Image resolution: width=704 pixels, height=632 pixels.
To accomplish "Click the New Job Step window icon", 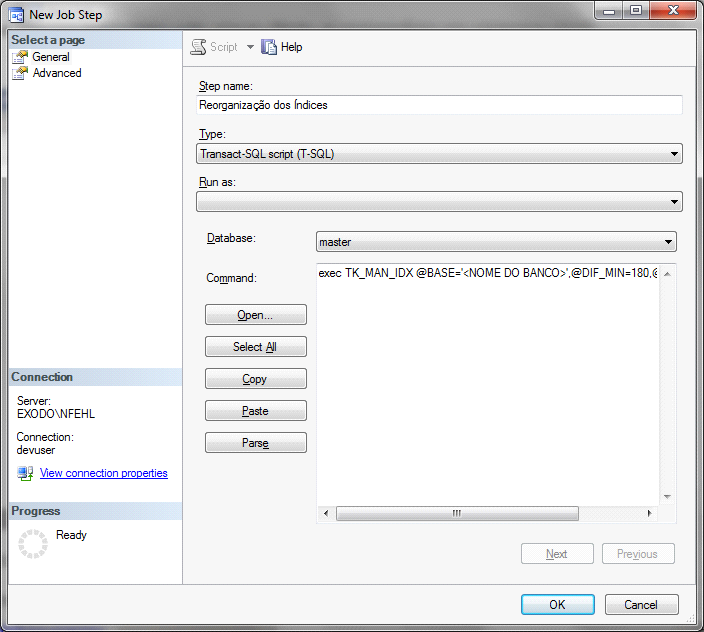I will pos(16,15).
